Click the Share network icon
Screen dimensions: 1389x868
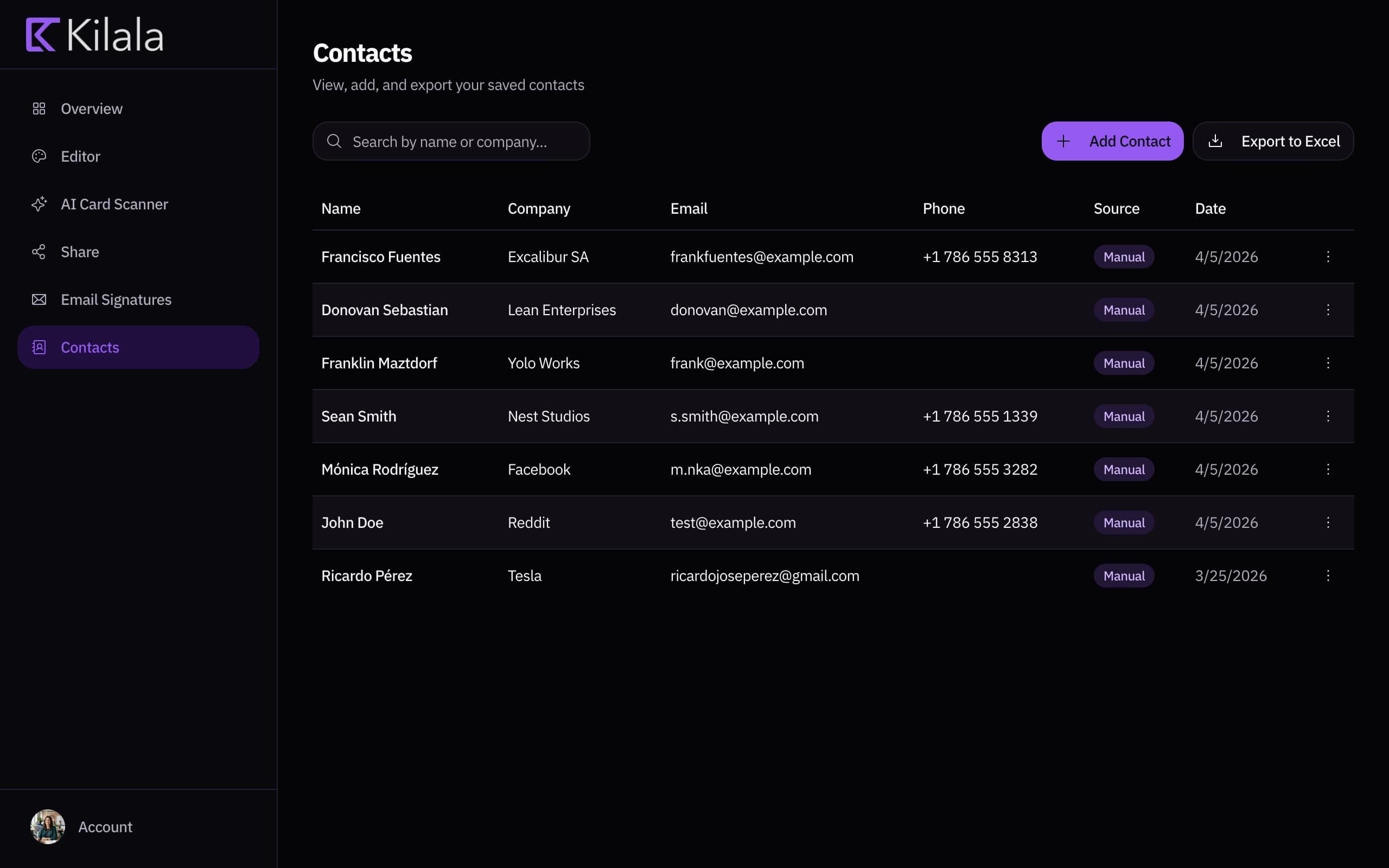coord(39,251)
